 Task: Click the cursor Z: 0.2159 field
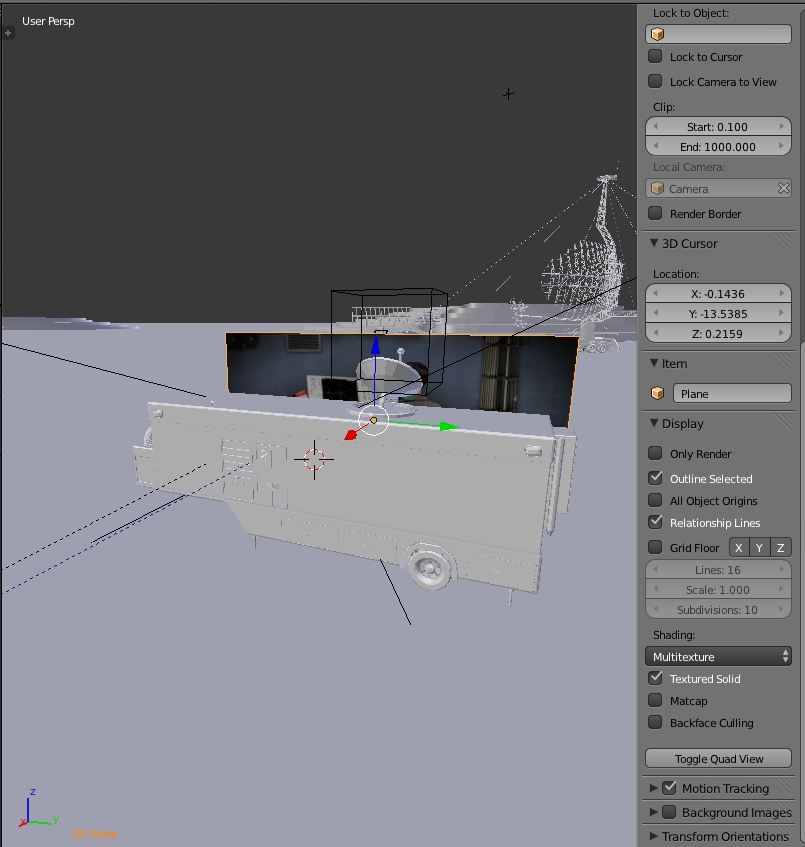pyautogui.click(x=718, y=333)
